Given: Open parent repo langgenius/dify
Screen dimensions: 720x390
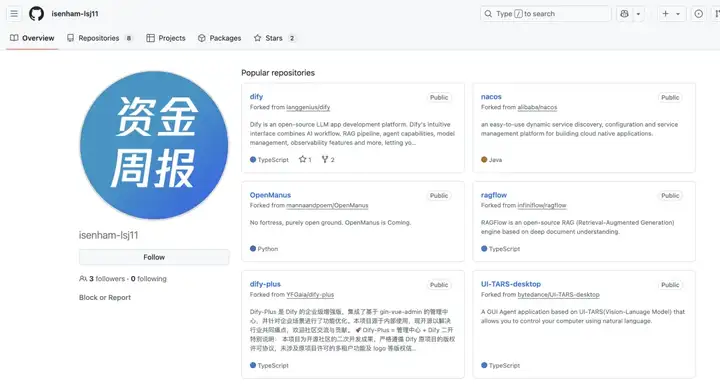Looking at the screenshot, I should click(308, 107).
